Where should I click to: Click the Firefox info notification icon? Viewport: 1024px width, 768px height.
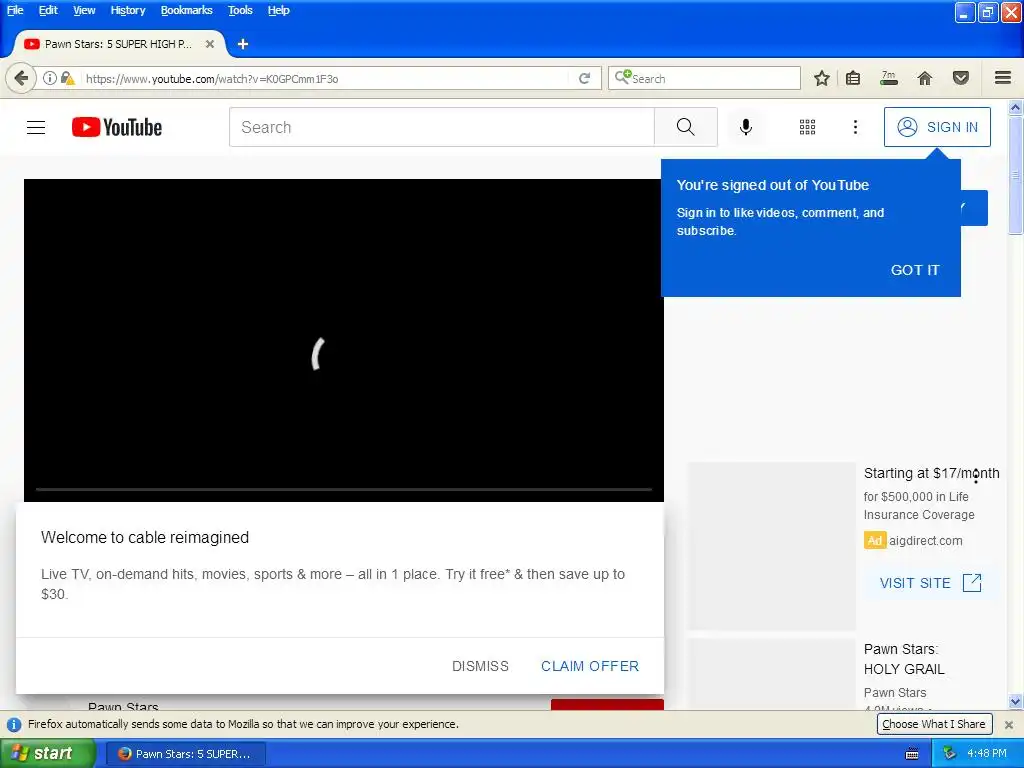coord(14,724)
